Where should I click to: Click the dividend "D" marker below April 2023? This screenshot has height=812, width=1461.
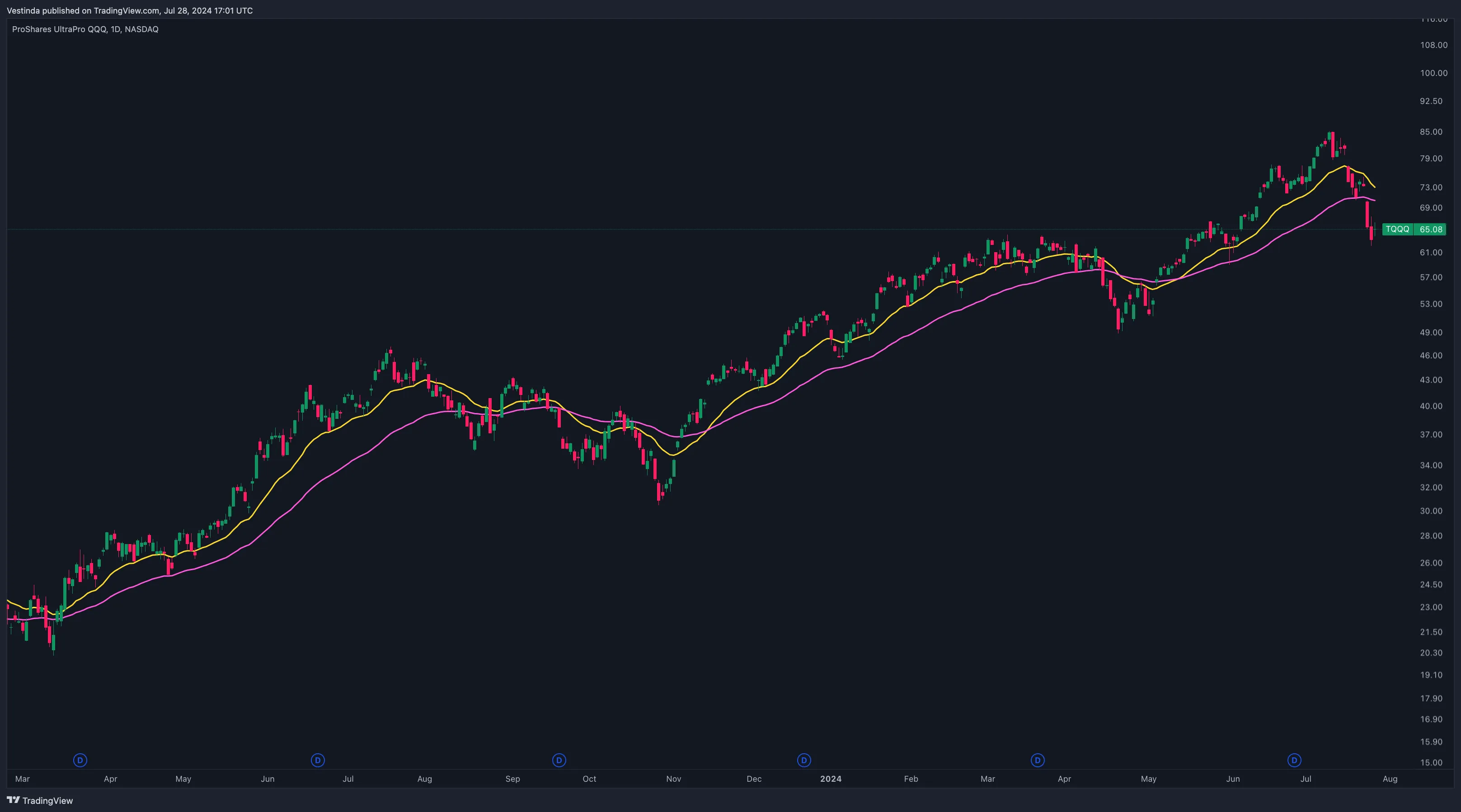(x=80, y=761)
